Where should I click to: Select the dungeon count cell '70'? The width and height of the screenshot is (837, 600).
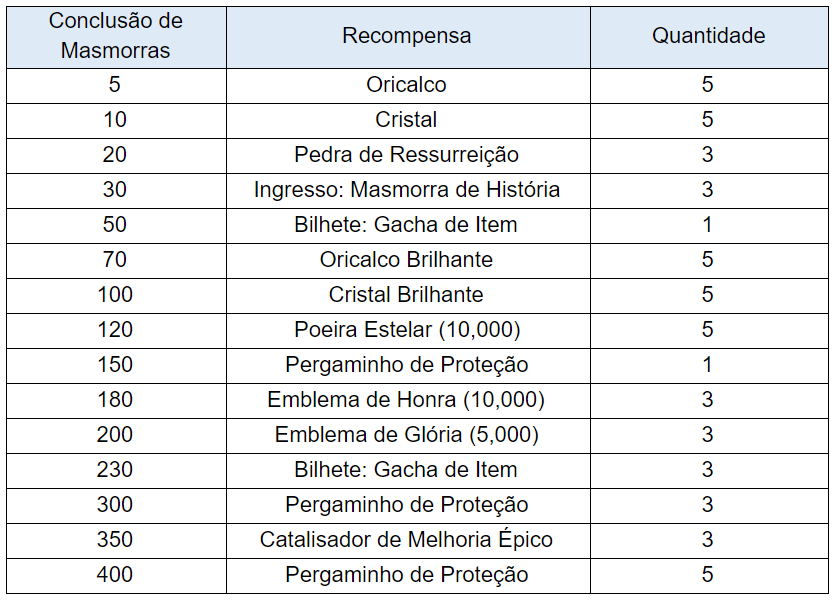coord(115,260)
